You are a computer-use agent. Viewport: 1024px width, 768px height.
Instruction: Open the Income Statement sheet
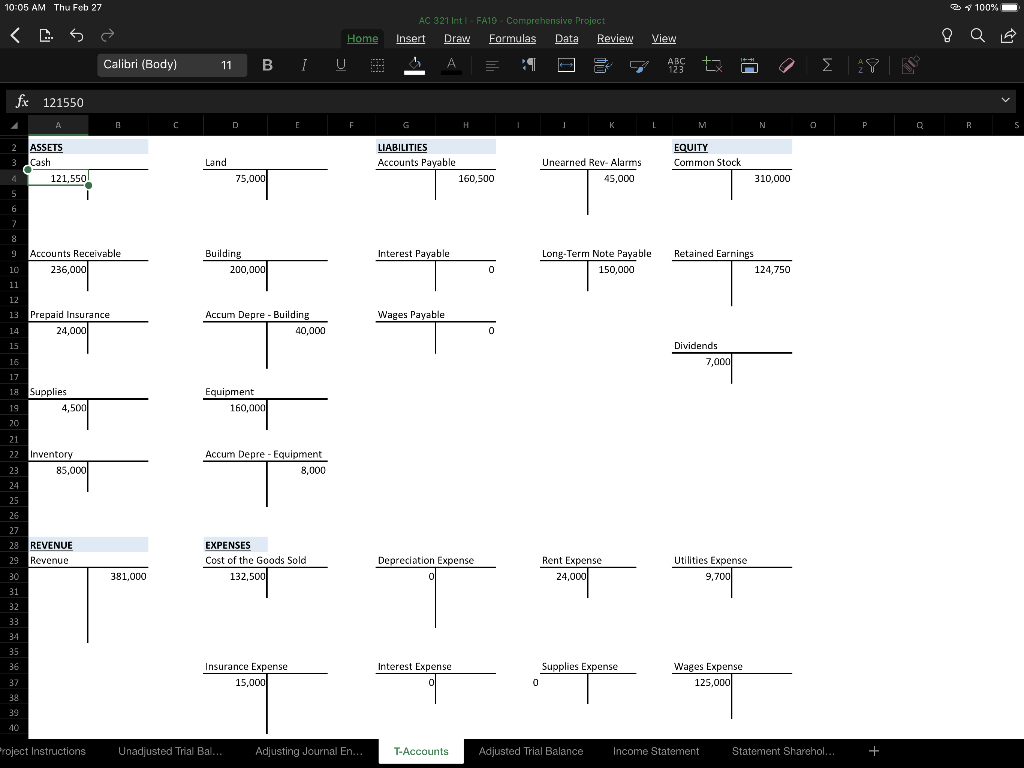pyautogui.click(x=656, y=751)
